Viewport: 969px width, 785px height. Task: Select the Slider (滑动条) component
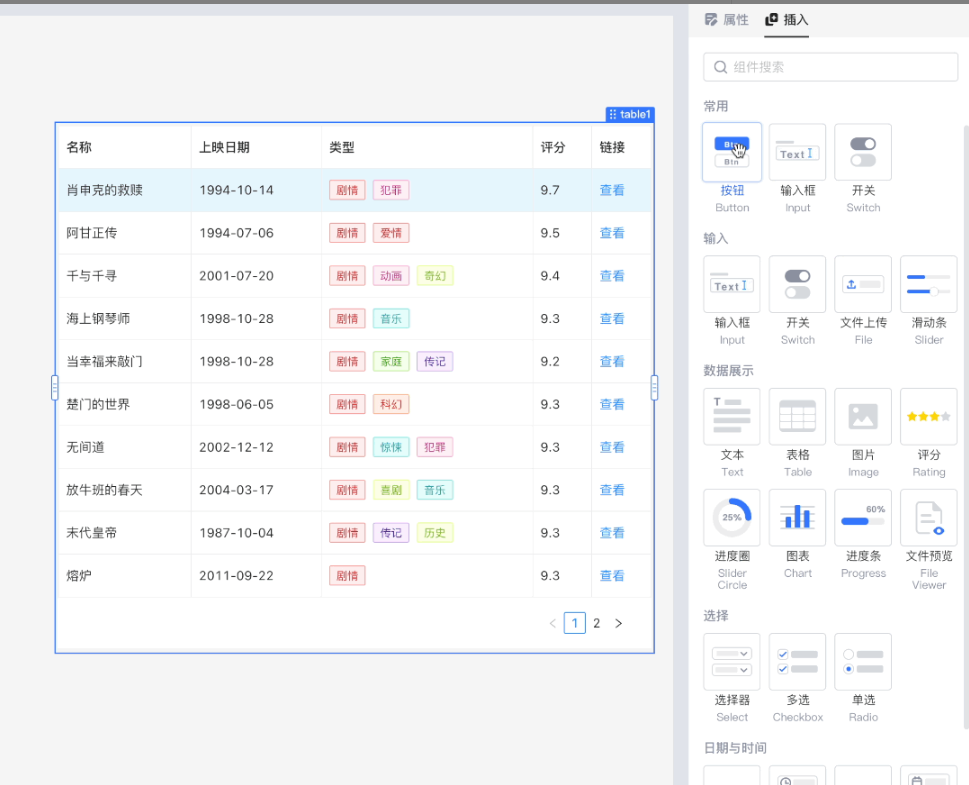[928, 284]
